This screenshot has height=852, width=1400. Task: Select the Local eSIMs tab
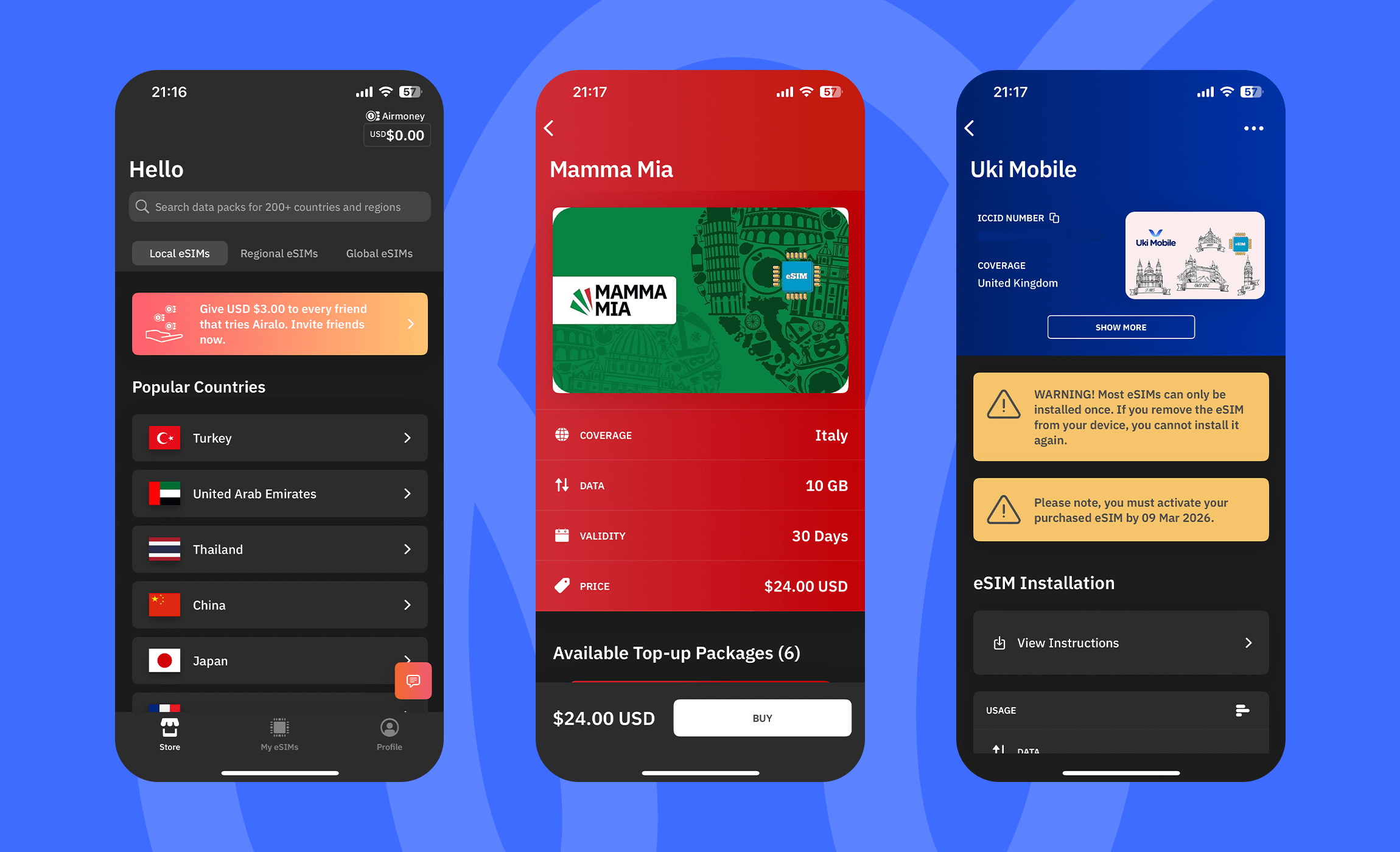(181, 253)
